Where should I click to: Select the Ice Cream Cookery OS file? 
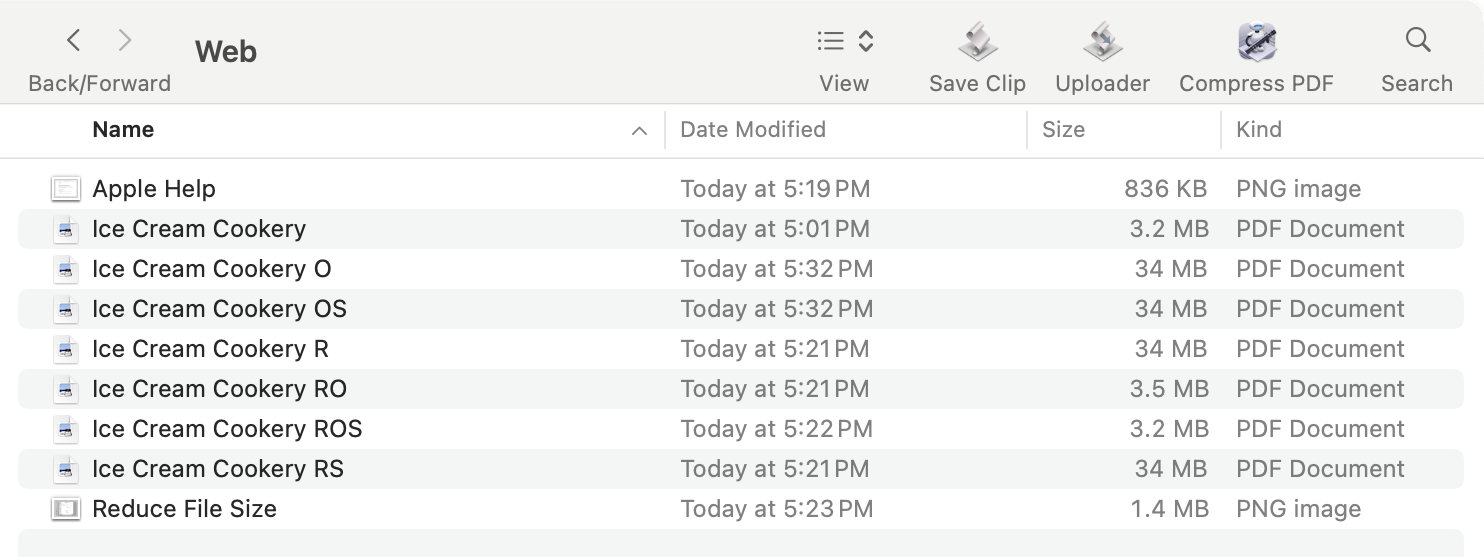point(219,309)
